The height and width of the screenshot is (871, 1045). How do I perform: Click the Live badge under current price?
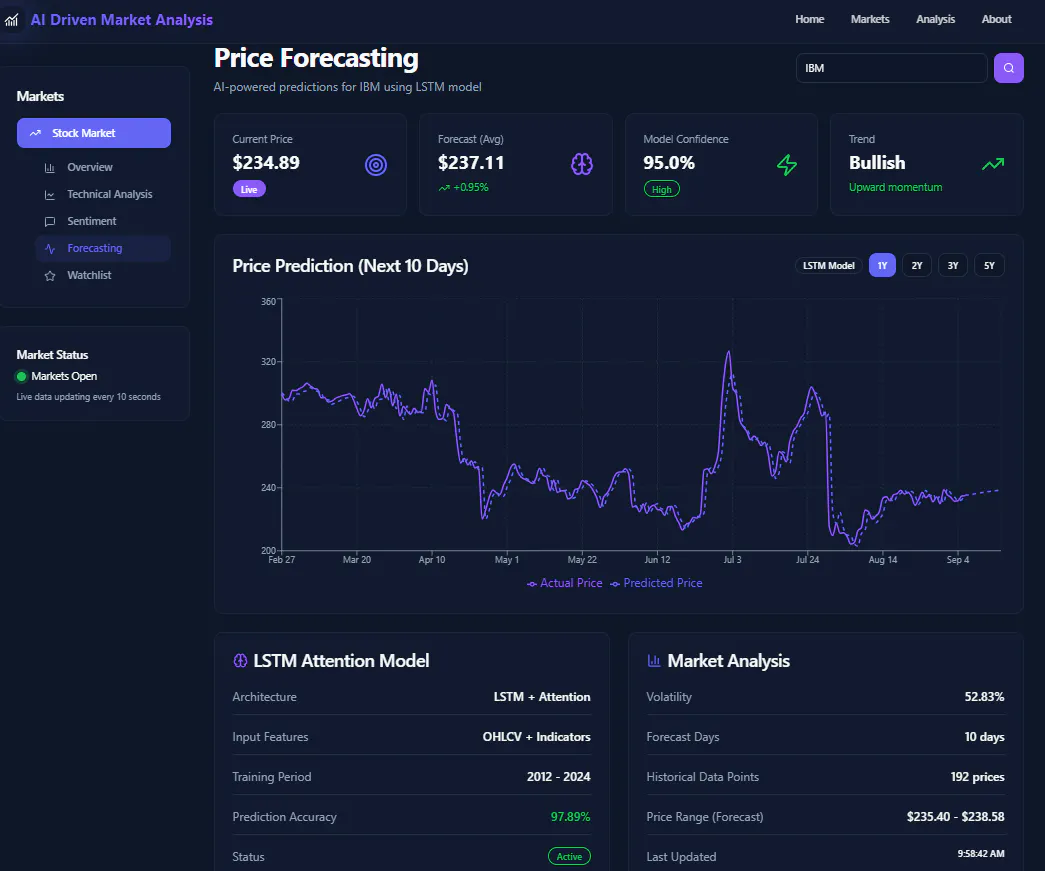249,189
